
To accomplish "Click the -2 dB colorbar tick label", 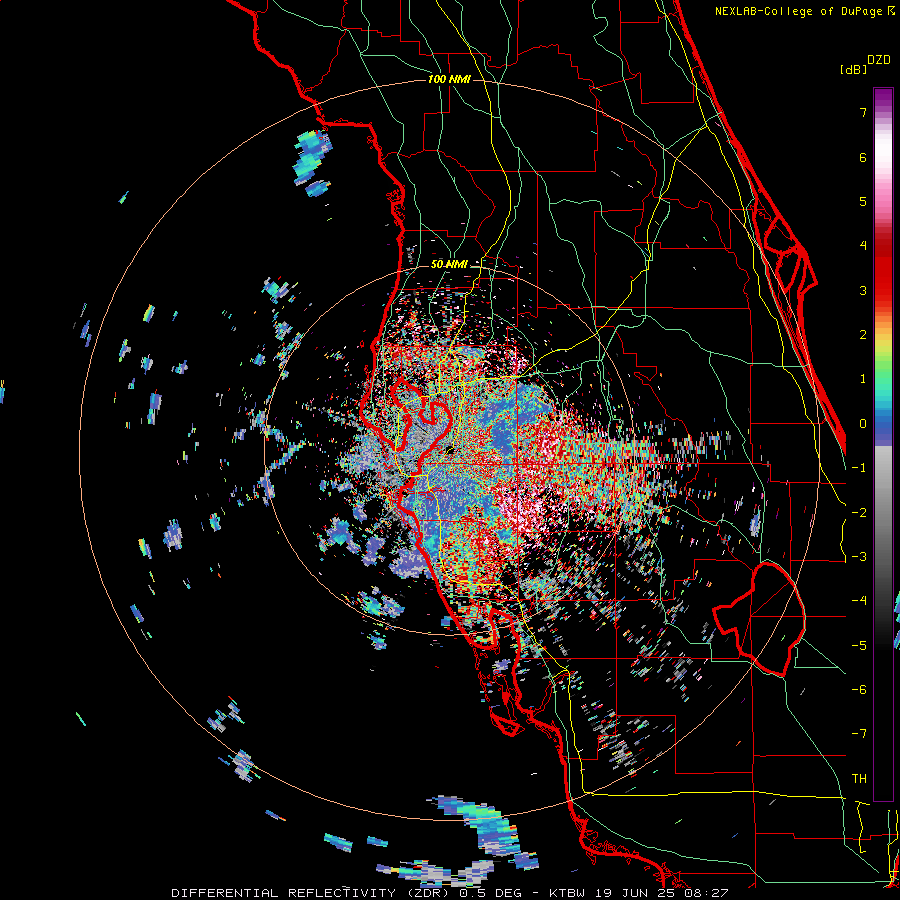I will pos(859,513).
